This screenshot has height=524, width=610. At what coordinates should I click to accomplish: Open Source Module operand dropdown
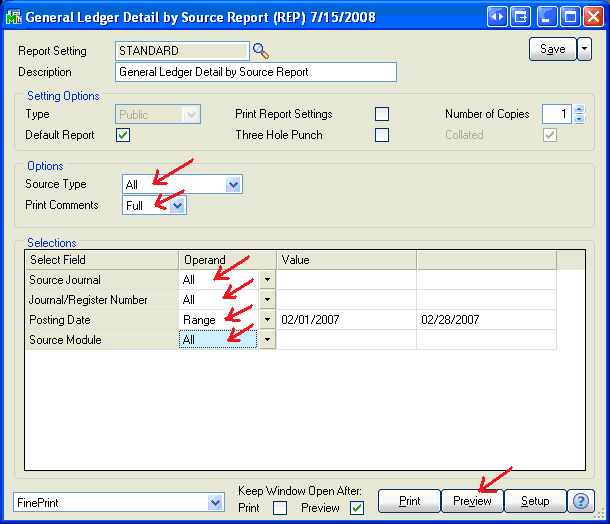(267, 340)
